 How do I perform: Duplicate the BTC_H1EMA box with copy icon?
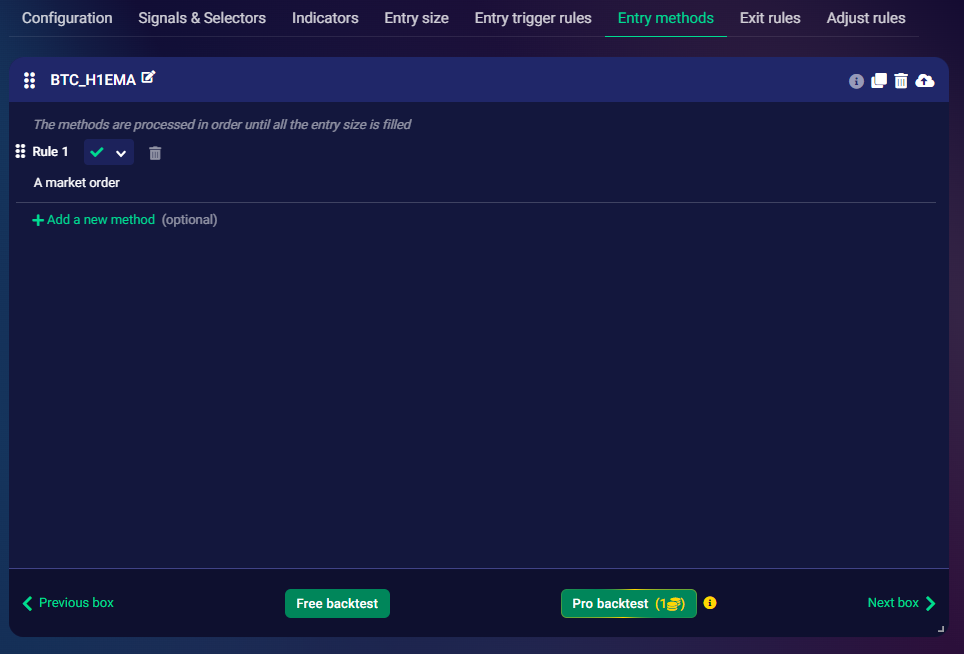coord(879,81)
